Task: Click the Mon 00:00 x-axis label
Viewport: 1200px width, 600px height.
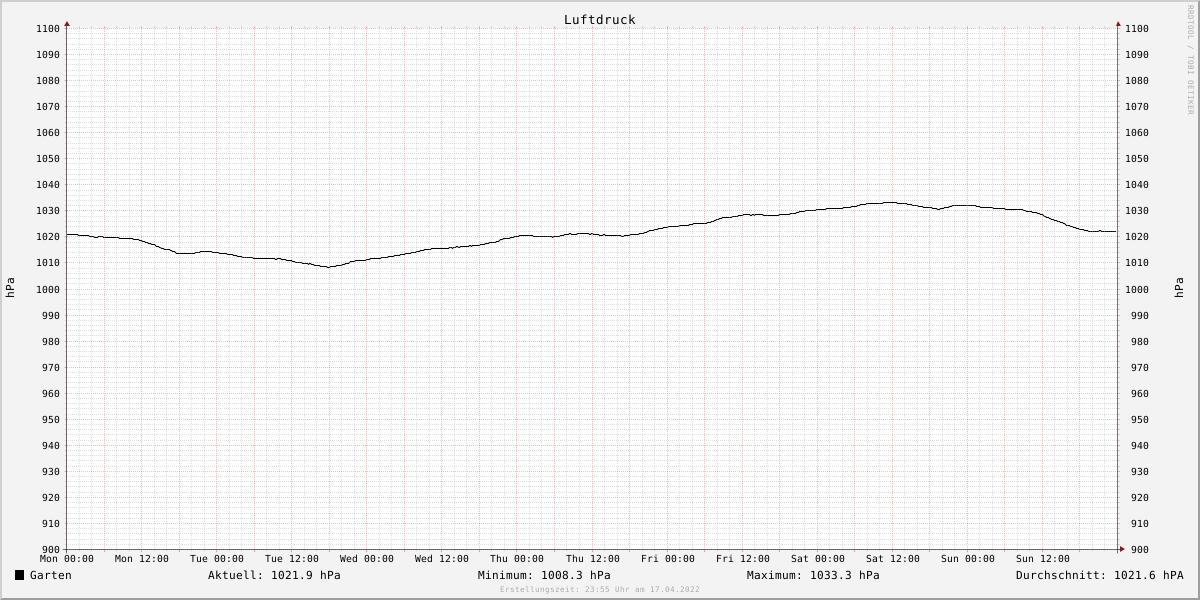Action: point(67,559)
